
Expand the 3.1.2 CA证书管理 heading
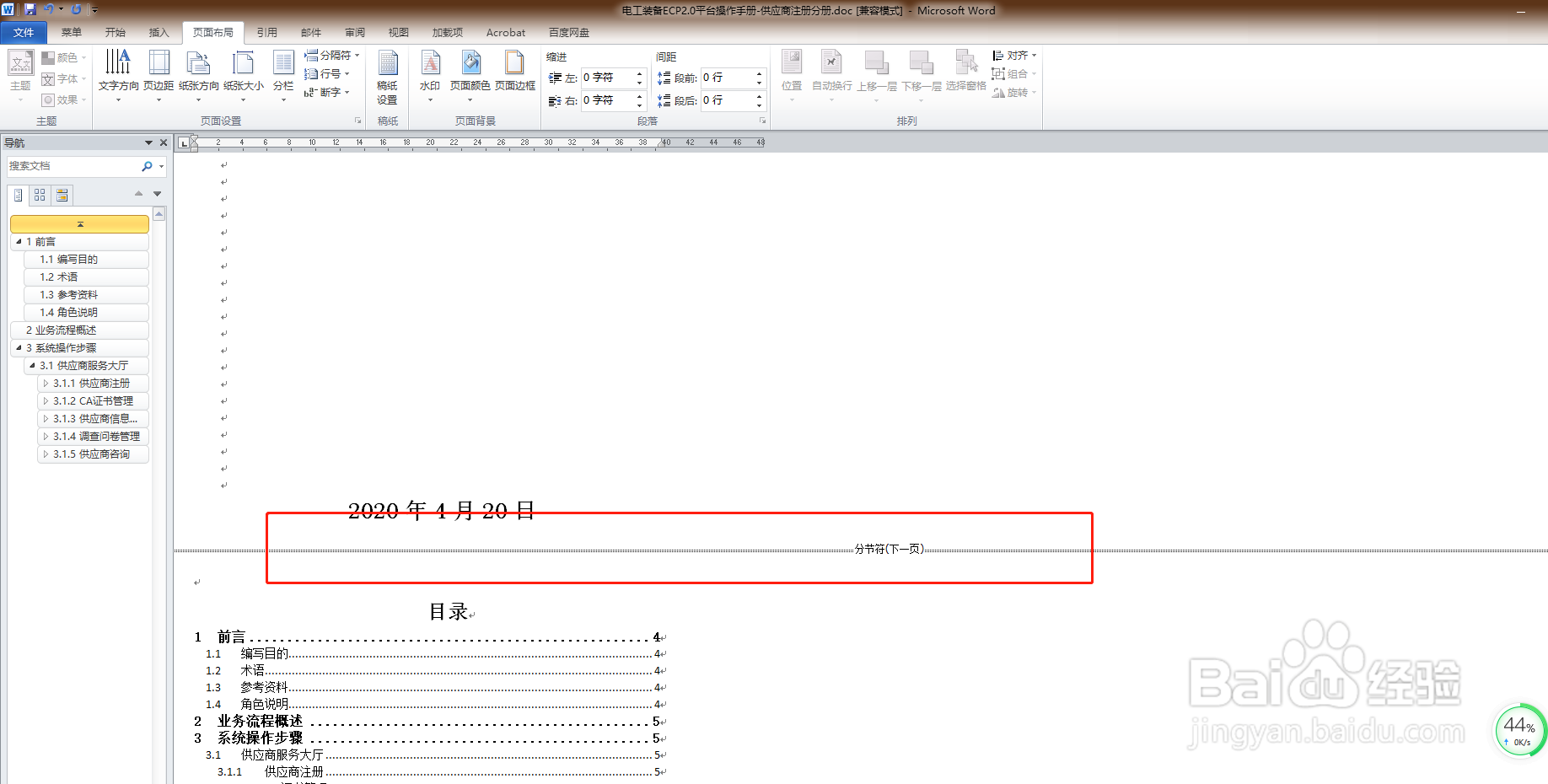[46, 400]
